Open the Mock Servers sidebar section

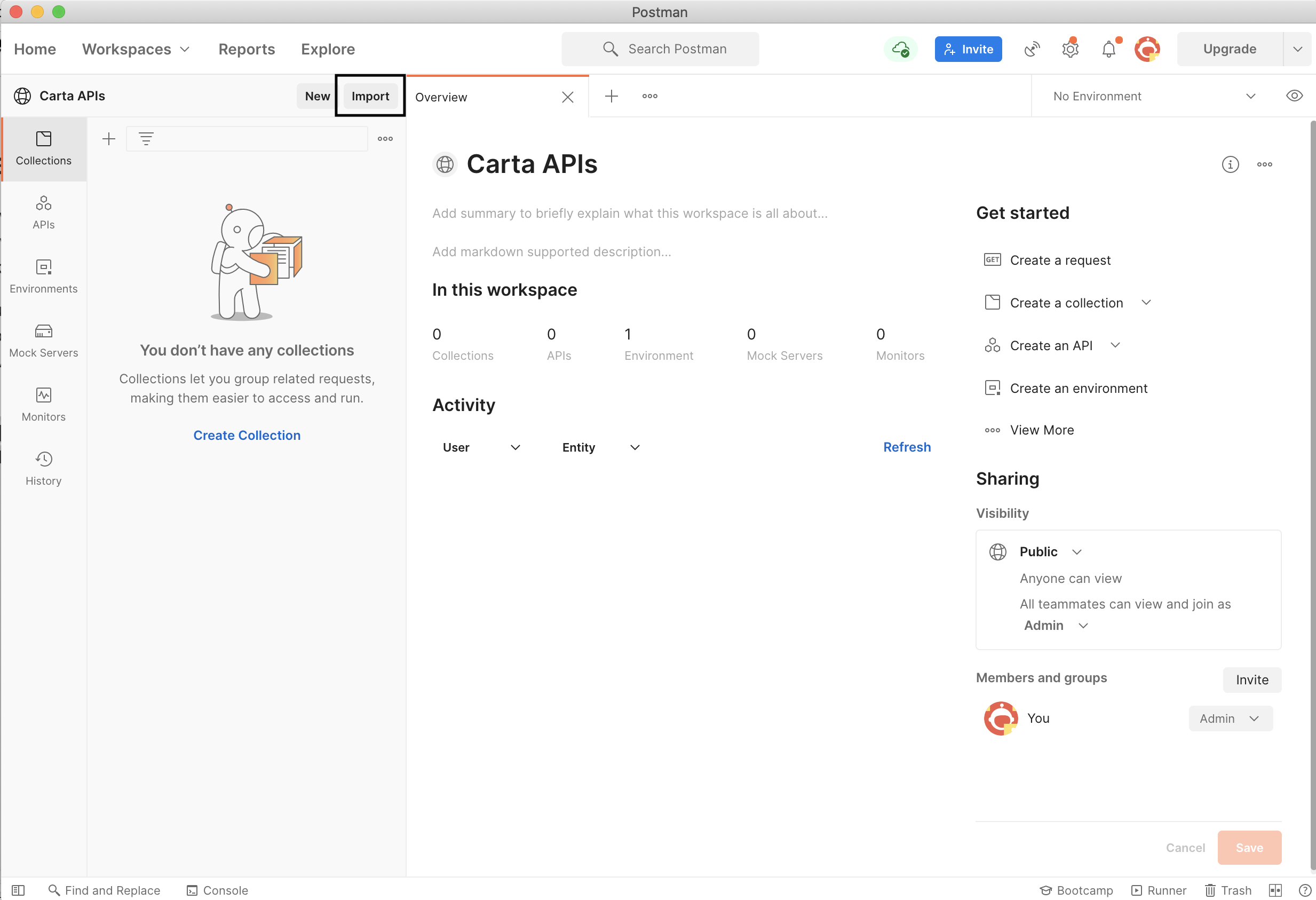(x=44, y=341)
